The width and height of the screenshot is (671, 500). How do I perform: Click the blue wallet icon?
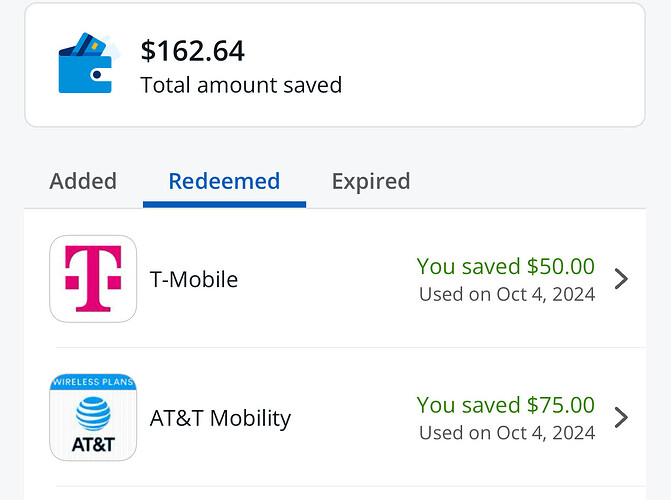click(89, 63)
